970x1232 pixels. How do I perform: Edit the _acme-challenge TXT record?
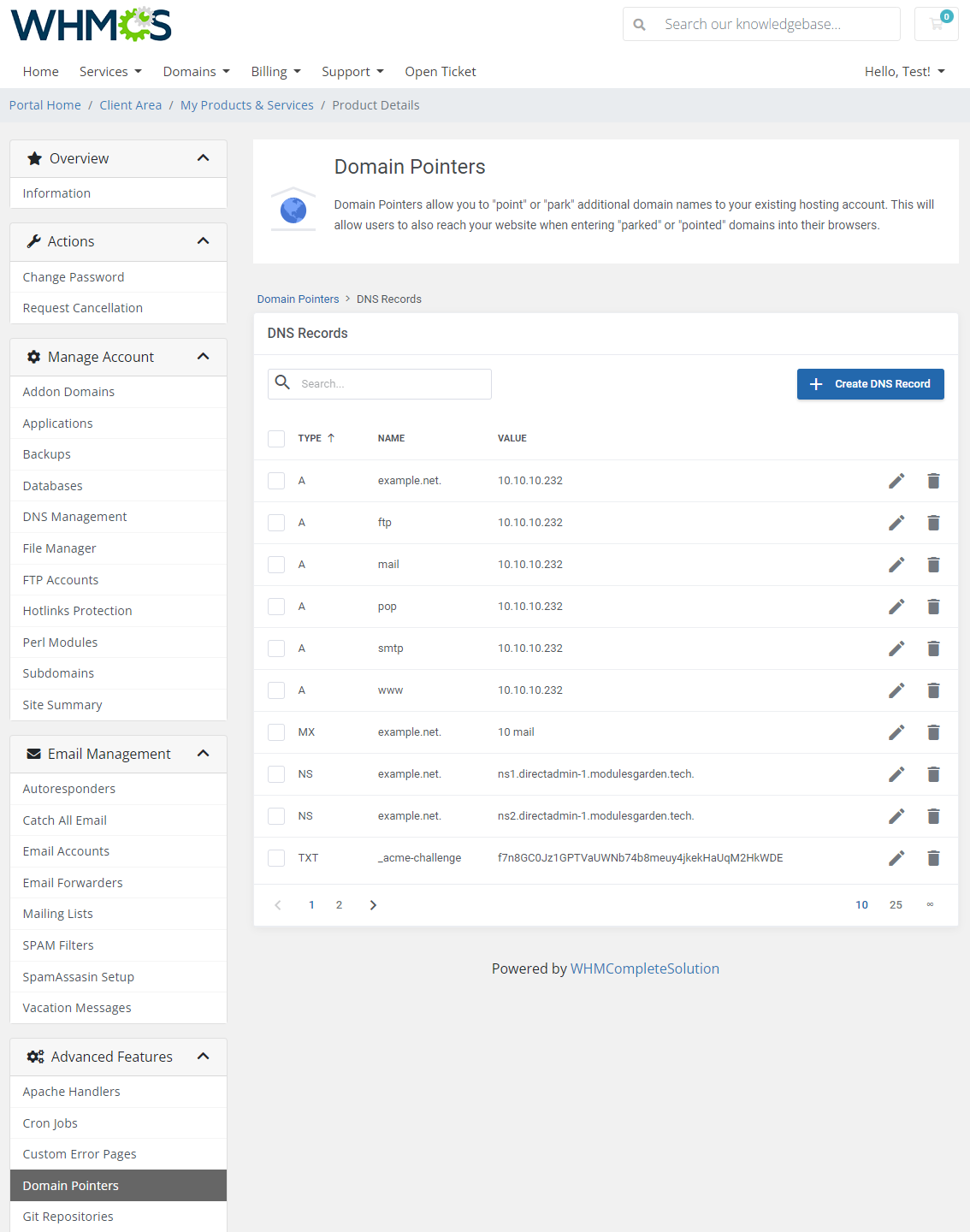pyautogui.click(x=896, y=858)
